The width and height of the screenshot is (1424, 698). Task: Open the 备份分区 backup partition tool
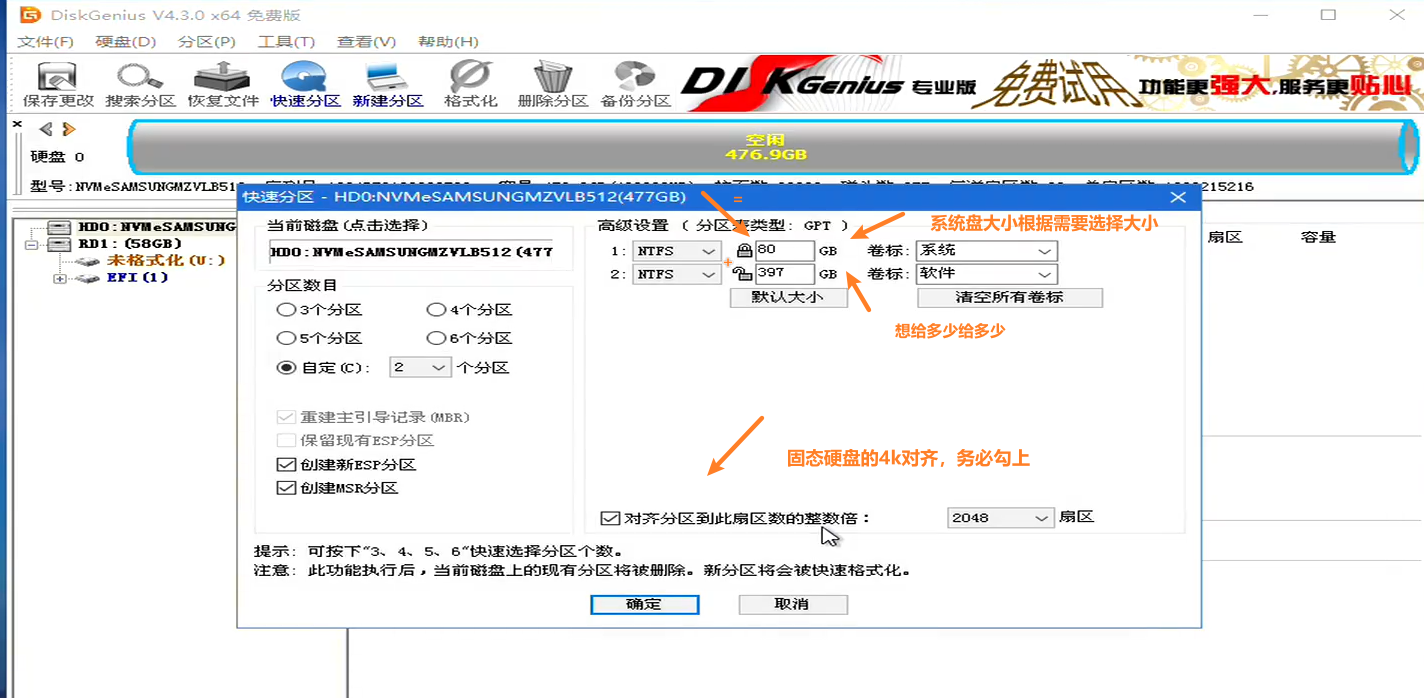click(635, 84)
